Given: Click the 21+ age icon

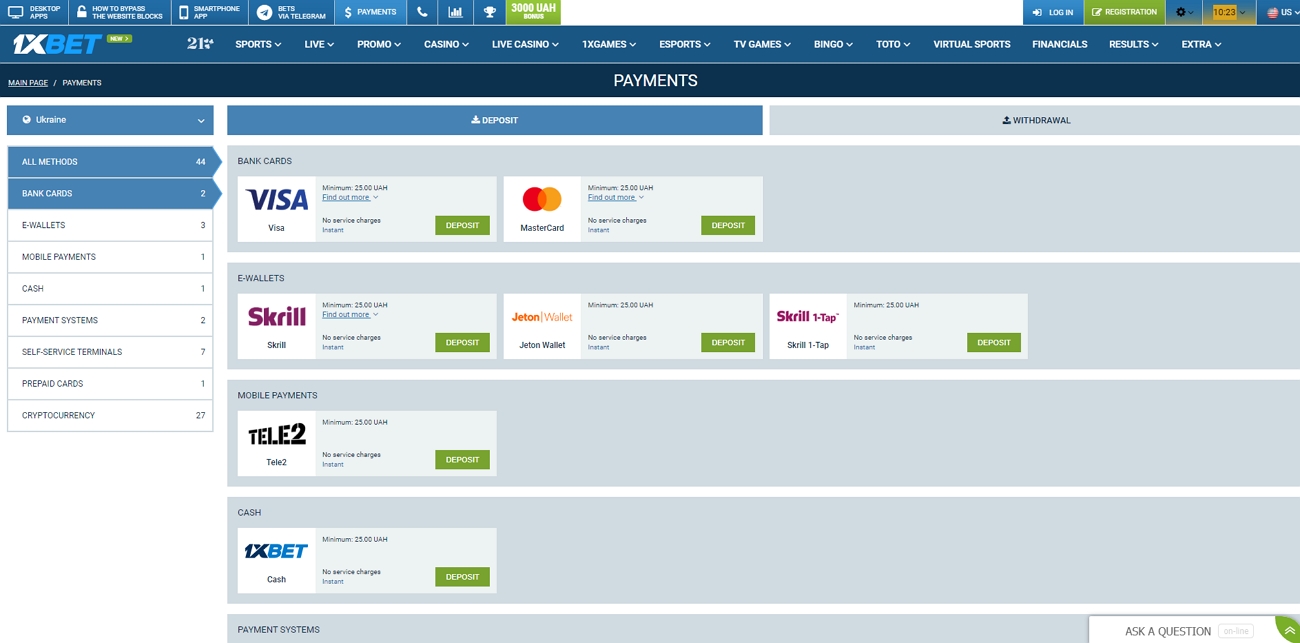Looking at the screenshot, I should (199, 44).
